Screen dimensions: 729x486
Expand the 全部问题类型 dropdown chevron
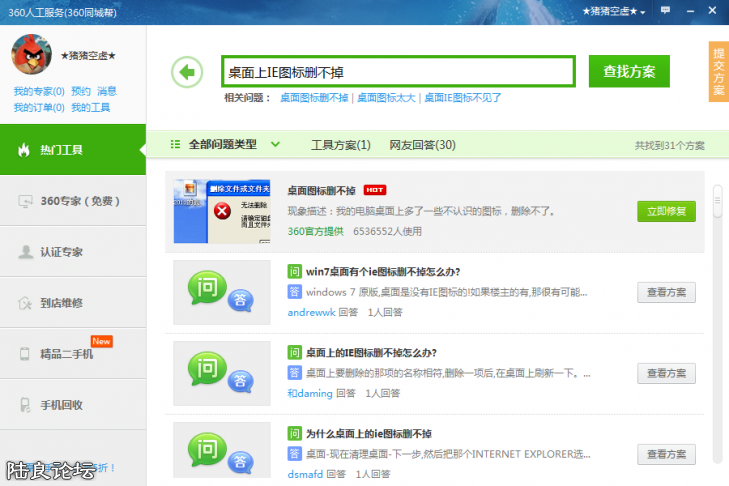(x=276, y=145)
